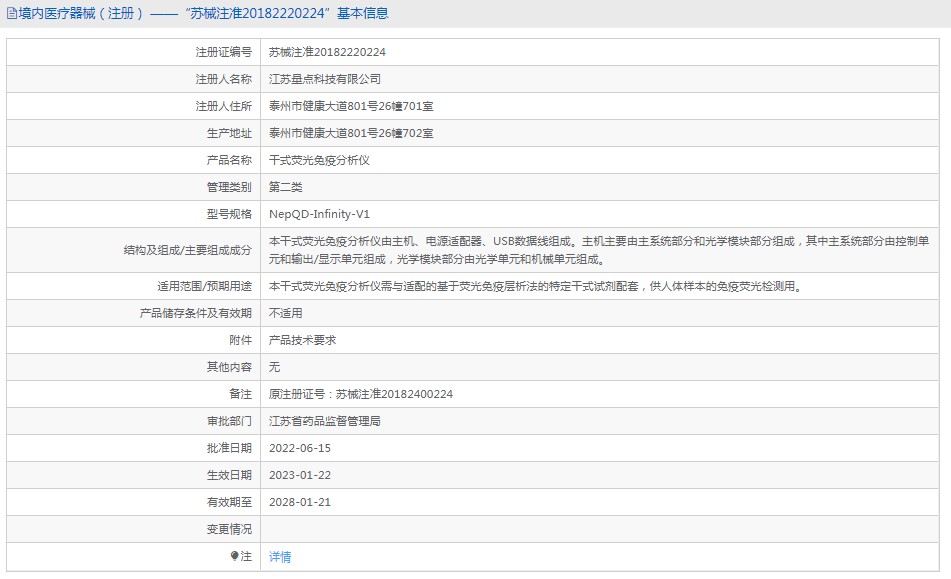Click other content value 无

tap(274, 367)
